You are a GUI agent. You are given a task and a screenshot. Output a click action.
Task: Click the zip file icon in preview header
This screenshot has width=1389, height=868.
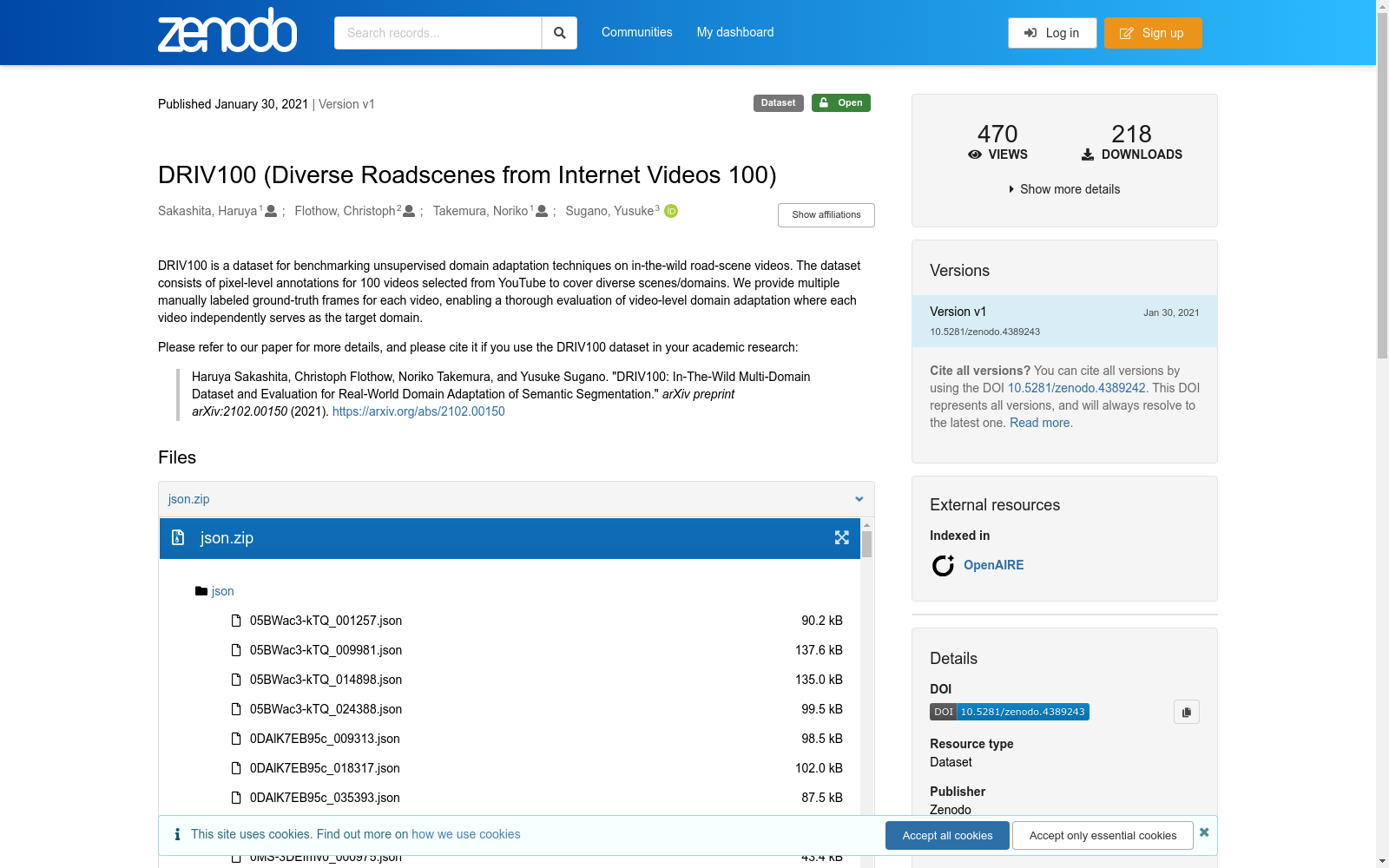pos(178,538)
